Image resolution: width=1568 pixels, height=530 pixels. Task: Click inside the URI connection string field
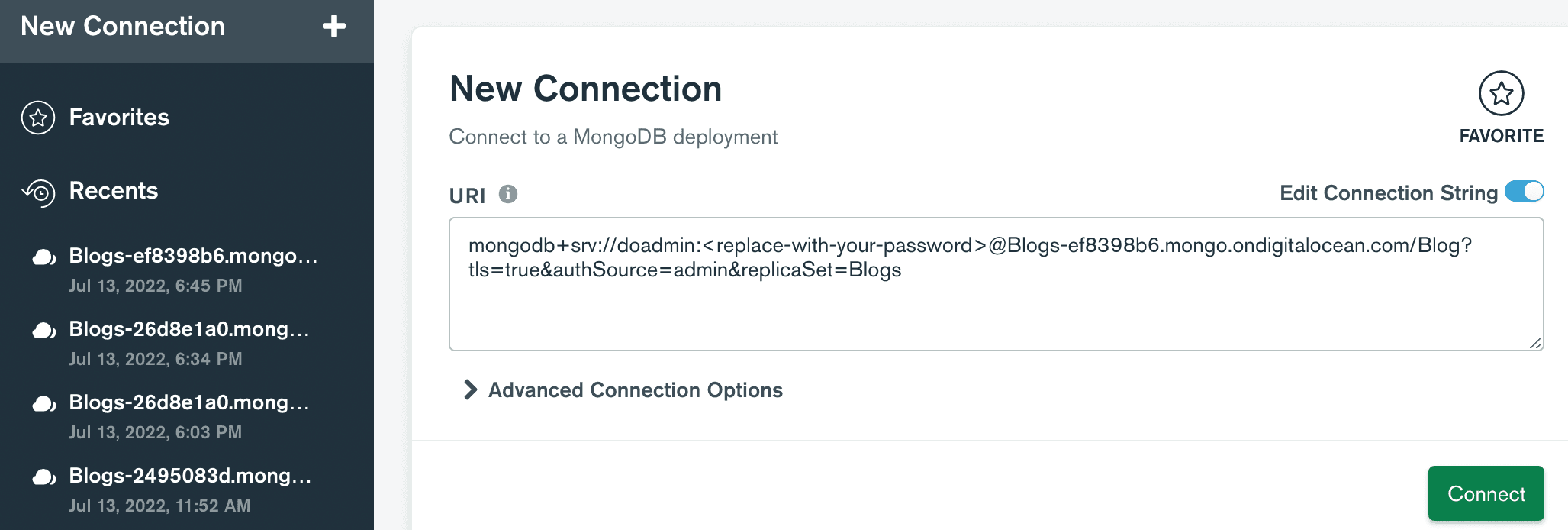click(x=997, y=284)
